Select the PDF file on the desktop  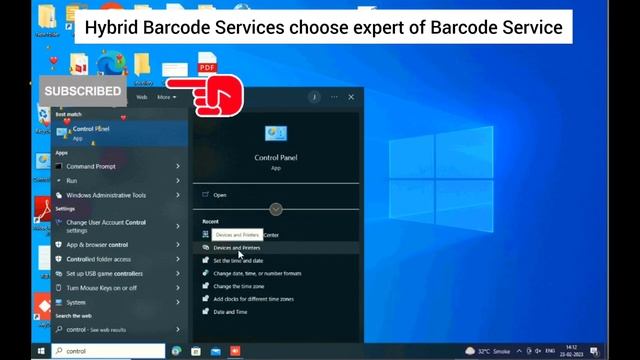[207, 64]
